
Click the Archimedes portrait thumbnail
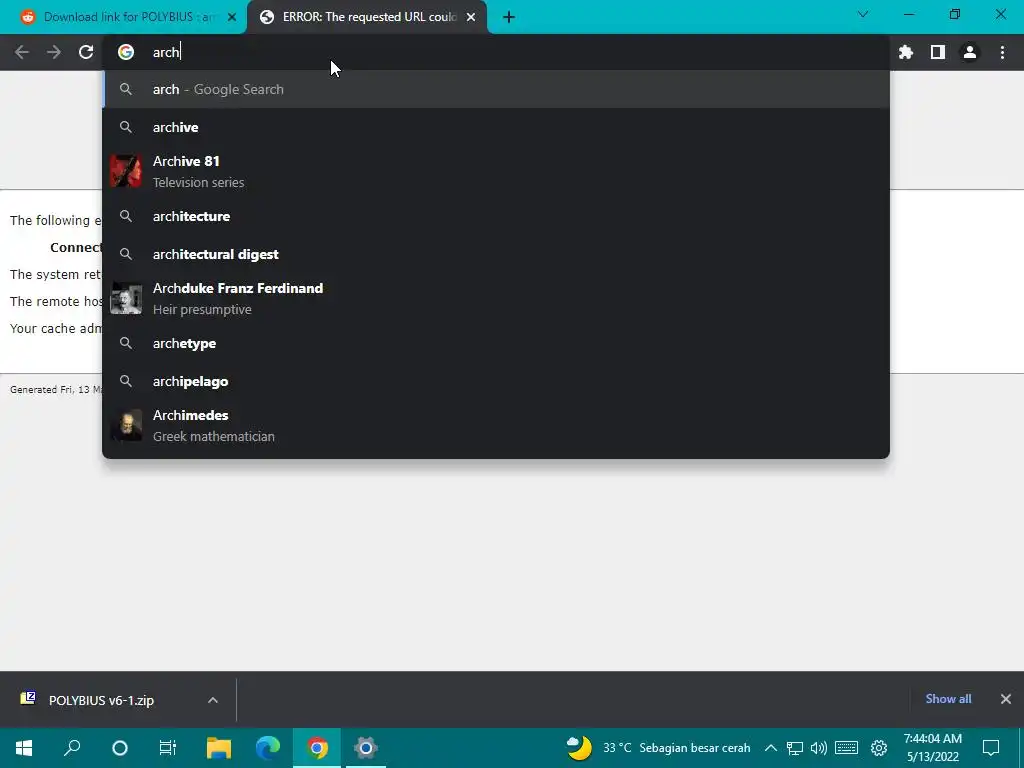(126, 426)
